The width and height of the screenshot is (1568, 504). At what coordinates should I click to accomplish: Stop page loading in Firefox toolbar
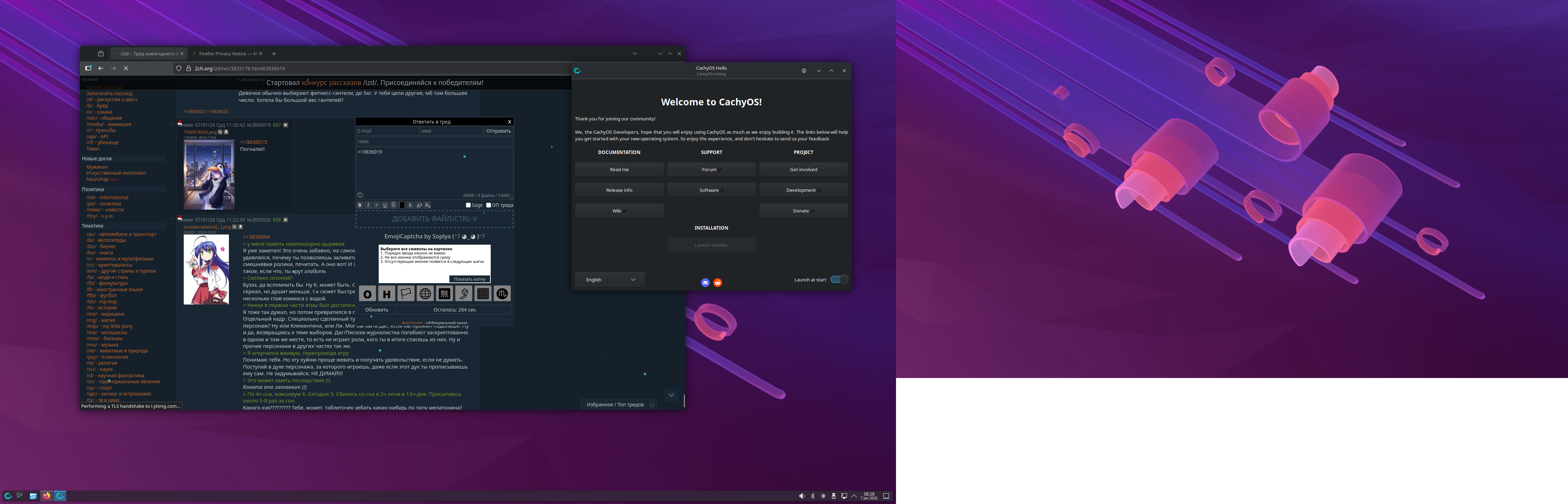tap(126, 68)
